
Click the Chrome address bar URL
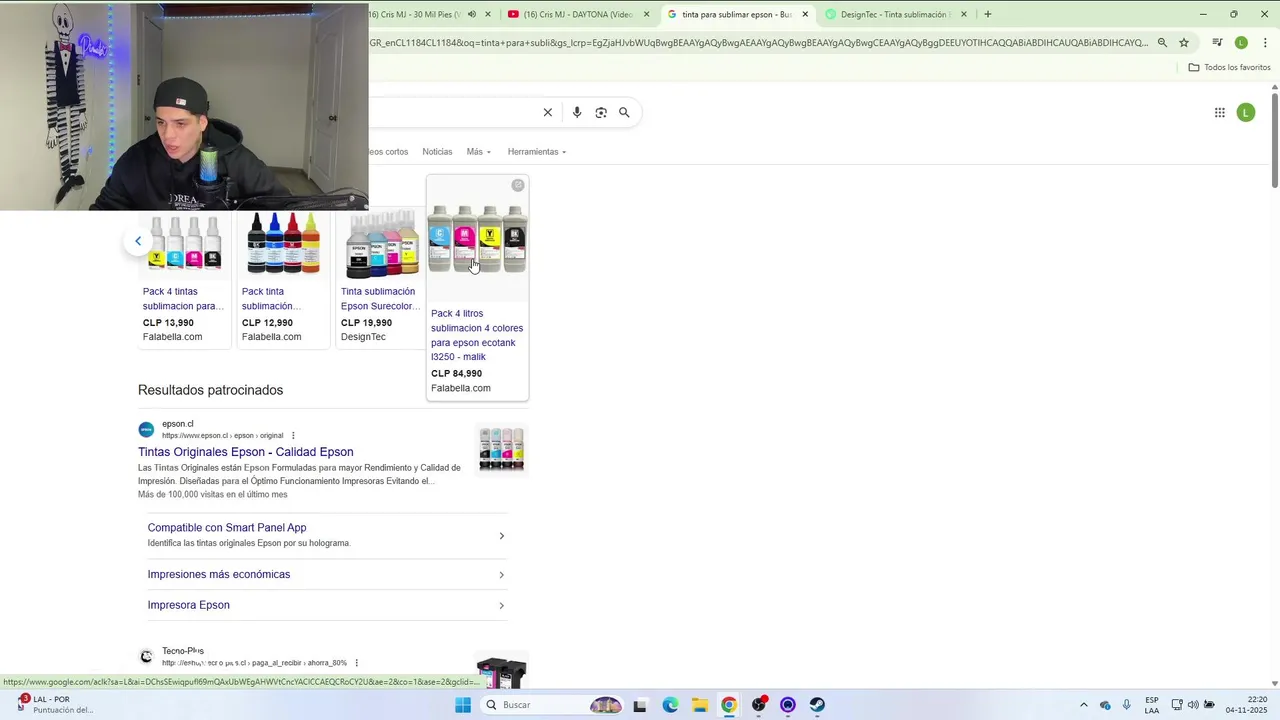pyautogui.click(x=760, y=43)
